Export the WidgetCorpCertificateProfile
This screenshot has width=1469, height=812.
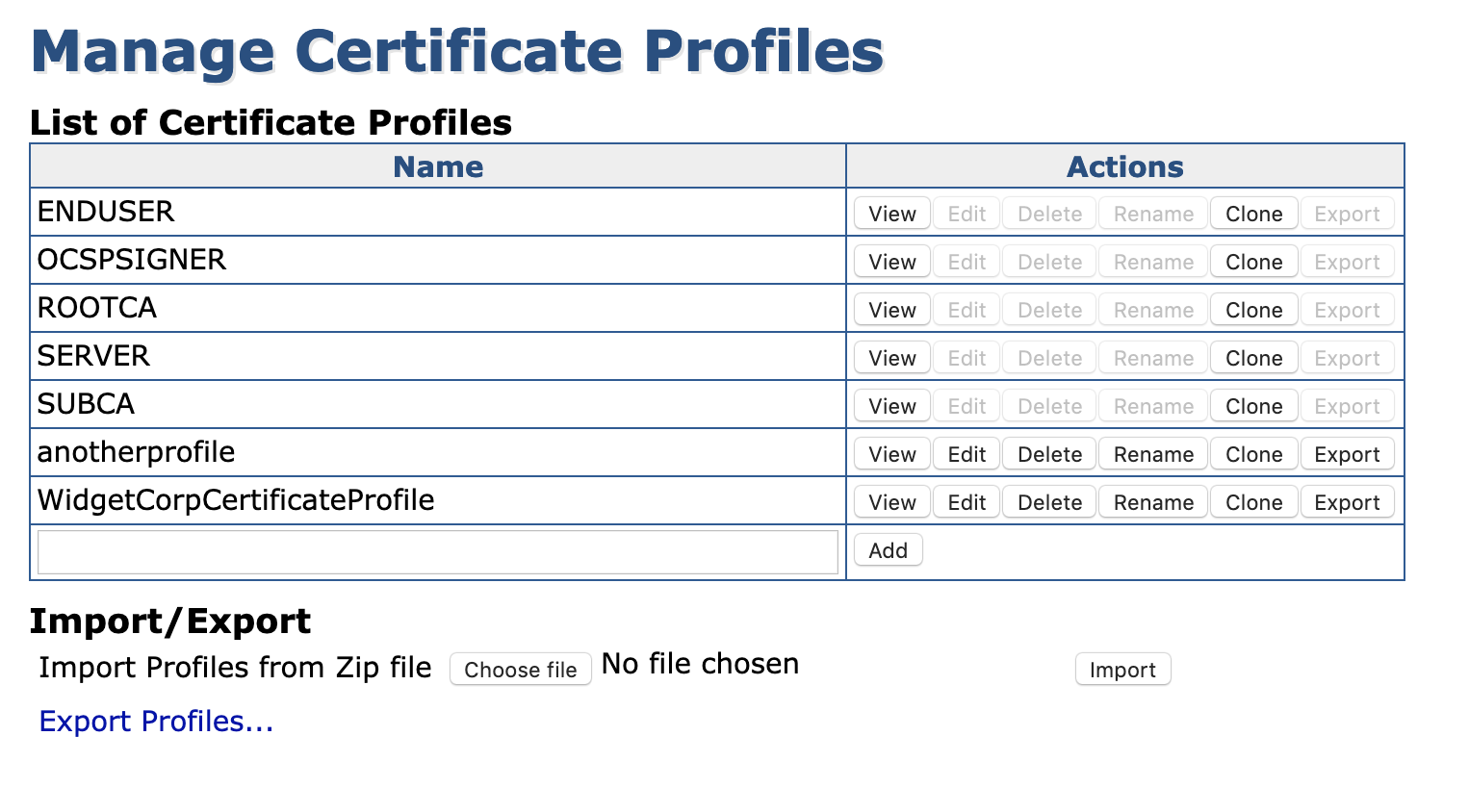coord(1347,501)
